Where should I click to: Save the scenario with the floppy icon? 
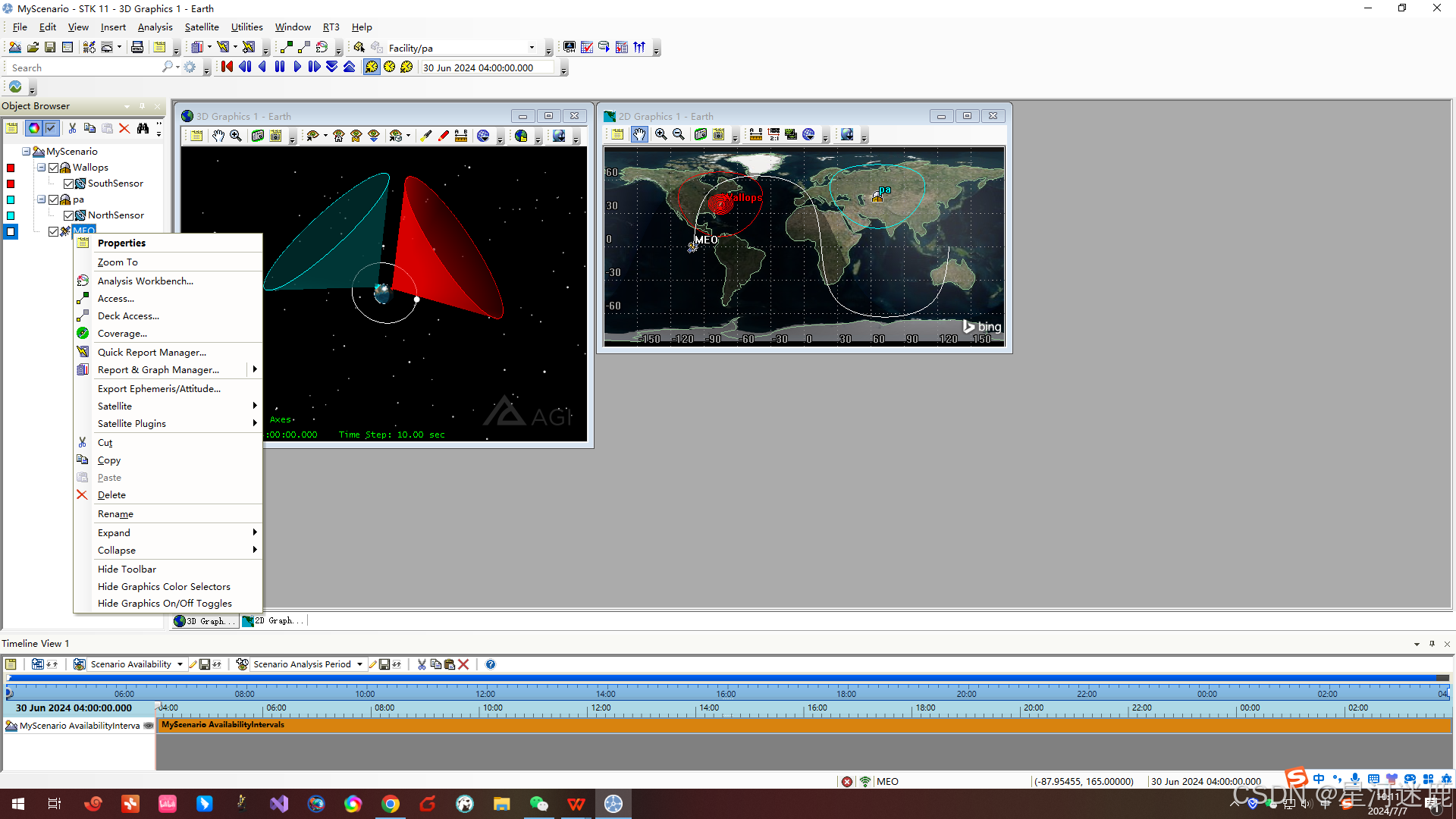[x=50, y=47]
